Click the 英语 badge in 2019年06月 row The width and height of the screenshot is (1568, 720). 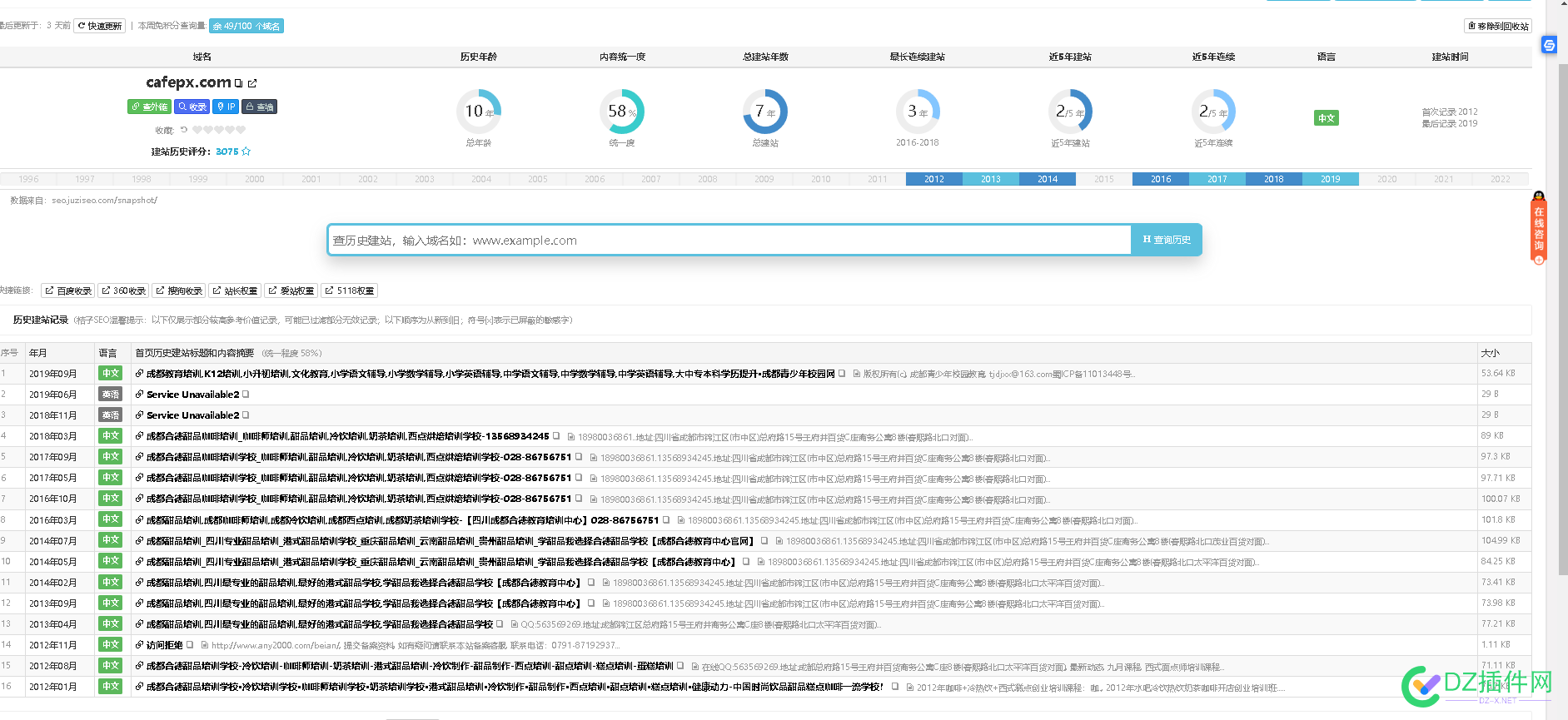(110, 395)
